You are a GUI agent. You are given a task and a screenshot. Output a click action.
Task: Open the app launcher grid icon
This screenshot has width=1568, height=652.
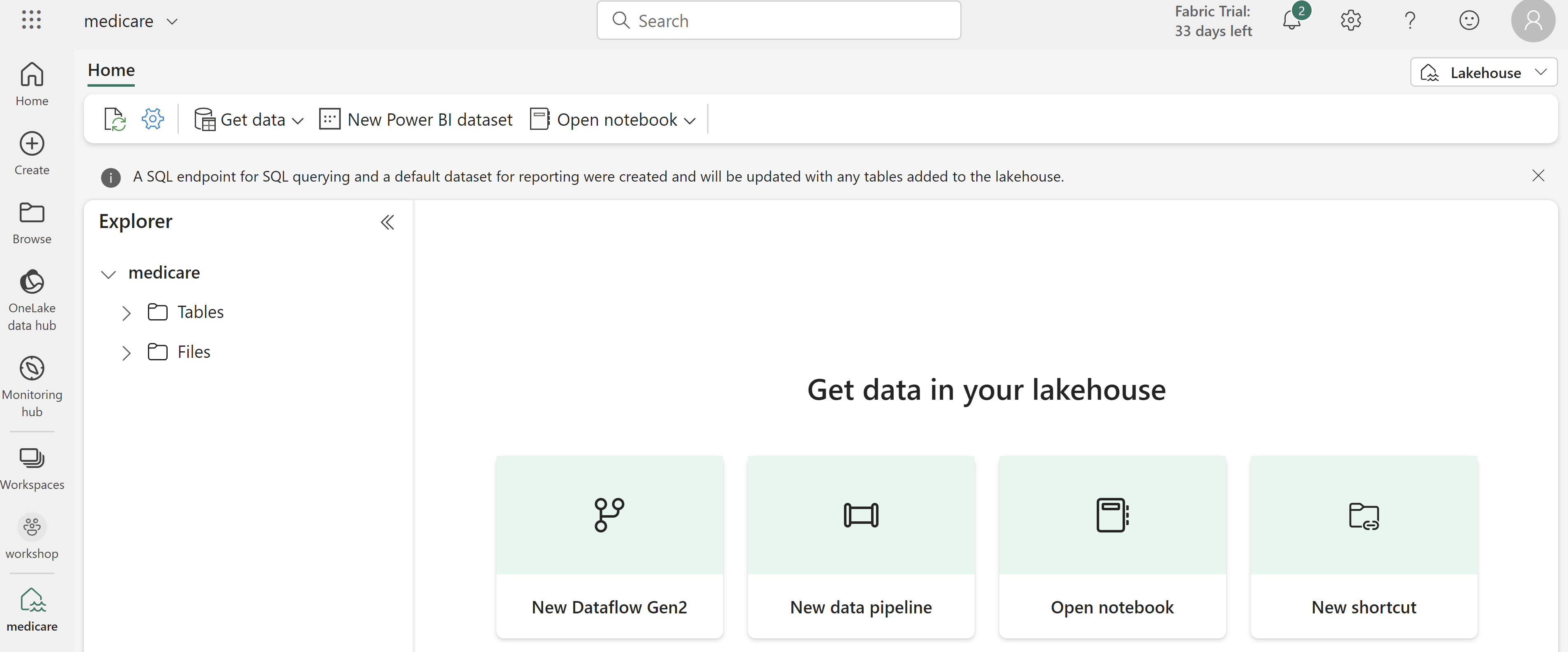pyautogui.click(x=31, y=20)
